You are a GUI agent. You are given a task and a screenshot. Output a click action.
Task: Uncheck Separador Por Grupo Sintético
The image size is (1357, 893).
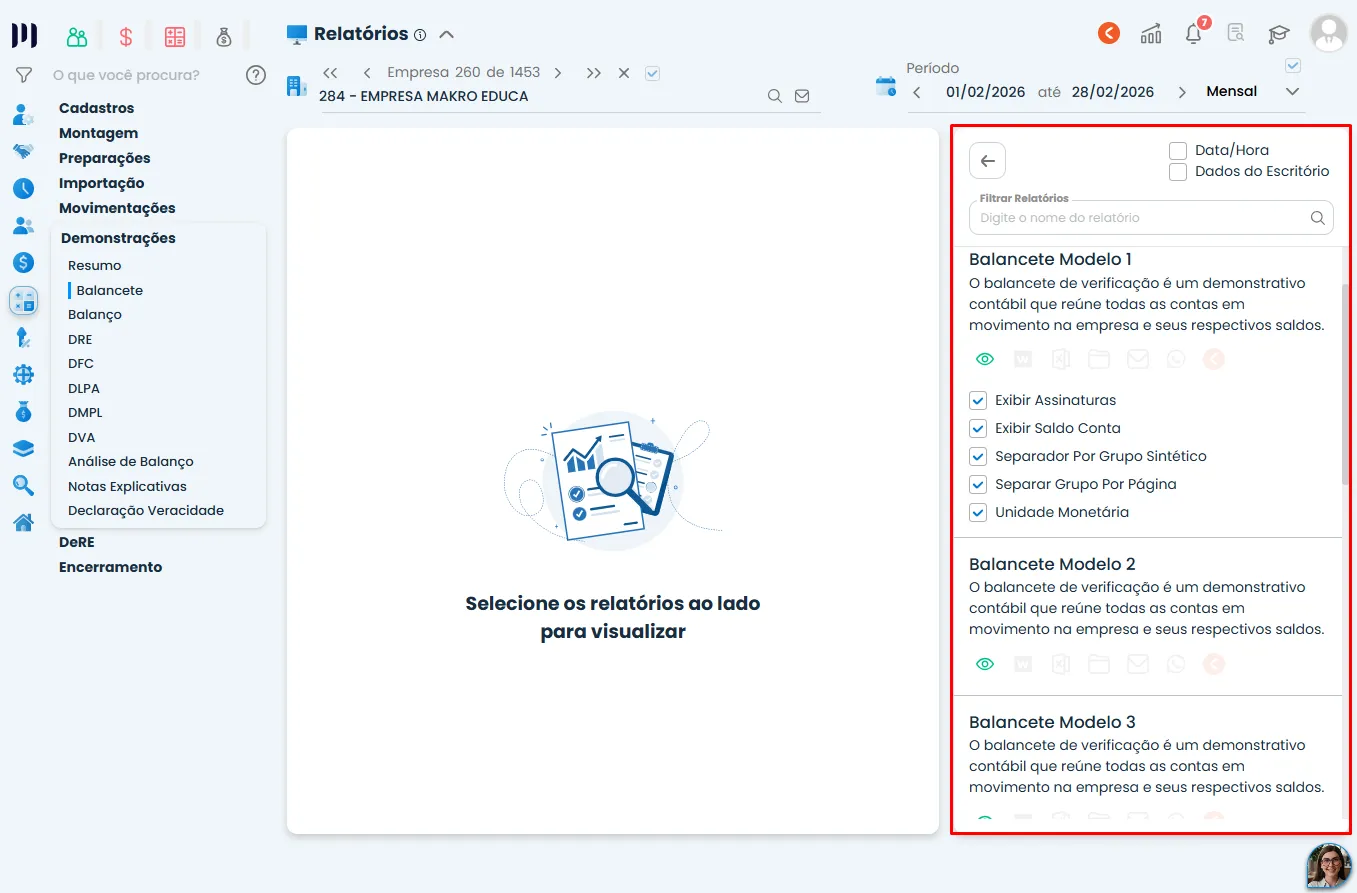tap(978, 456)
